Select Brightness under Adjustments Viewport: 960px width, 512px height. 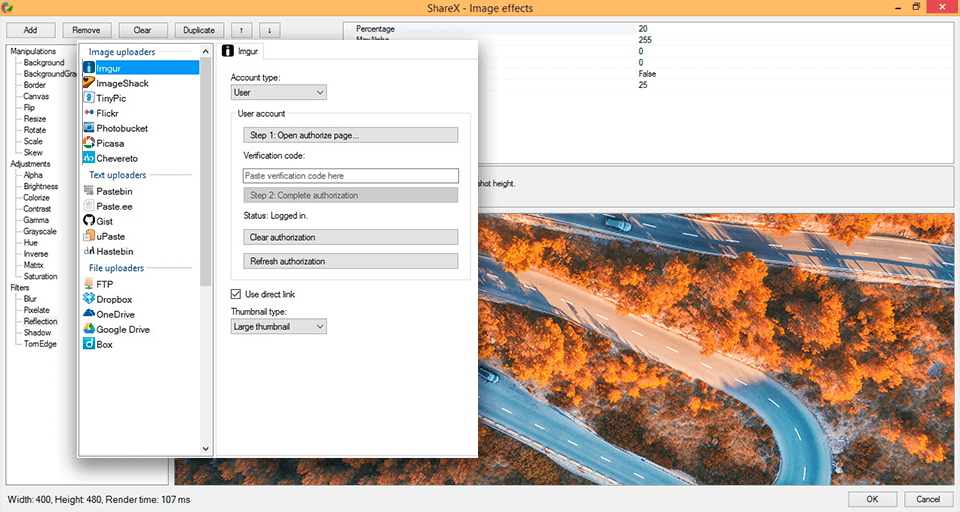point(41,186)
